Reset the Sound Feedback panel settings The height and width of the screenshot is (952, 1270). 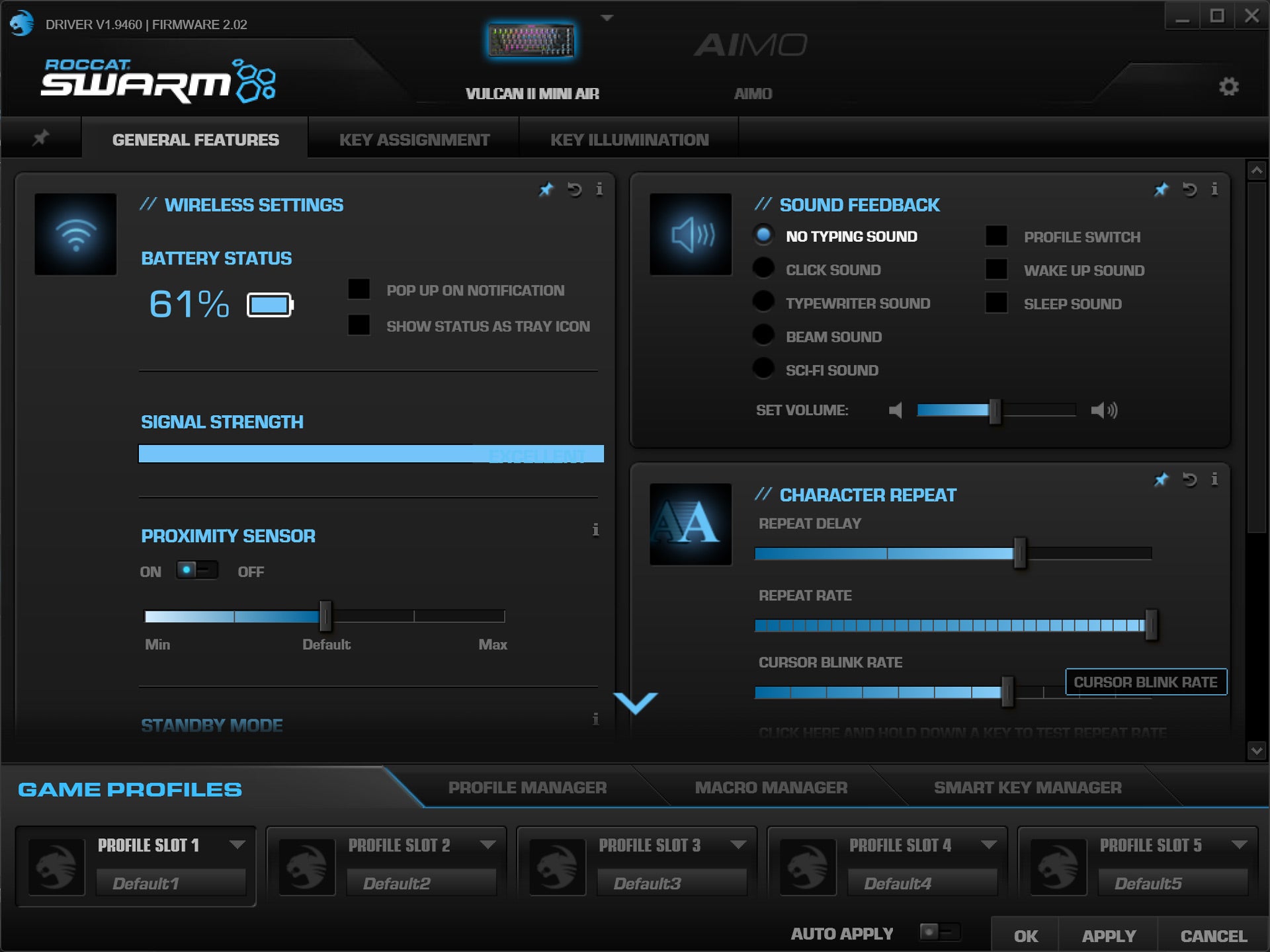pos(1189,190)
